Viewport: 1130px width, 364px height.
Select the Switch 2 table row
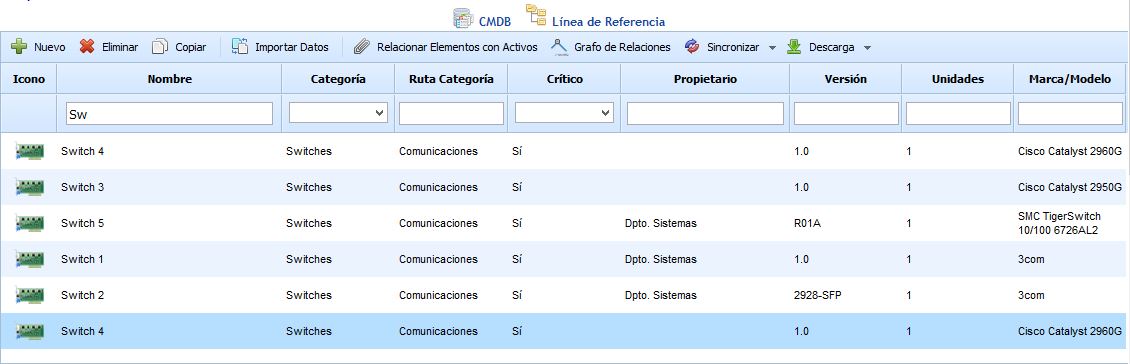click(x=565, y=296)
